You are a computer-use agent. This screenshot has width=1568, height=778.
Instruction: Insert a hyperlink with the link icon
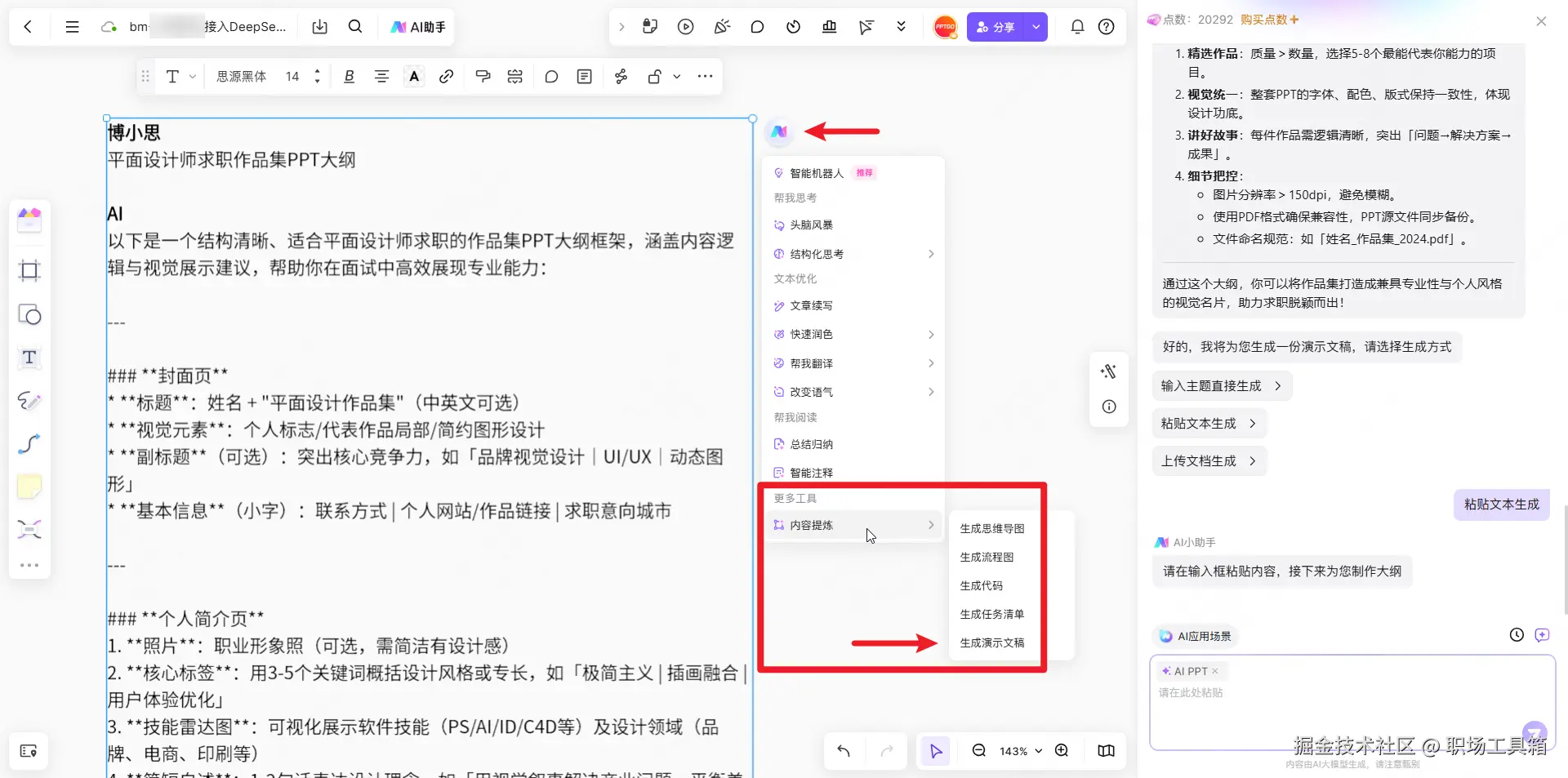446,77
